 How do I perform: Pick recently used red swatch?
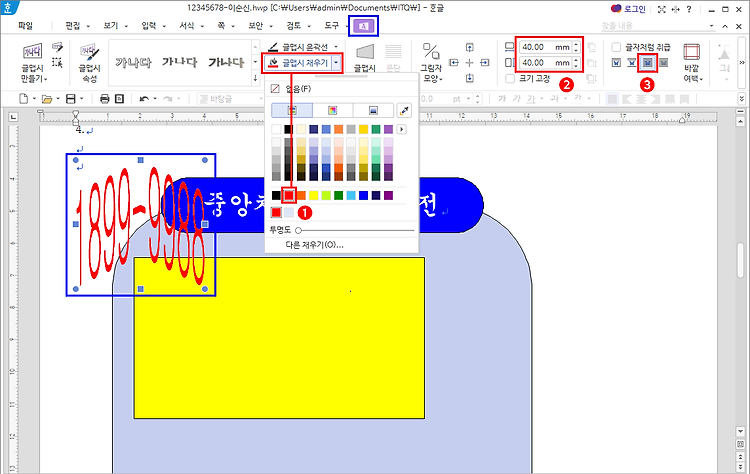coord(276,212)
